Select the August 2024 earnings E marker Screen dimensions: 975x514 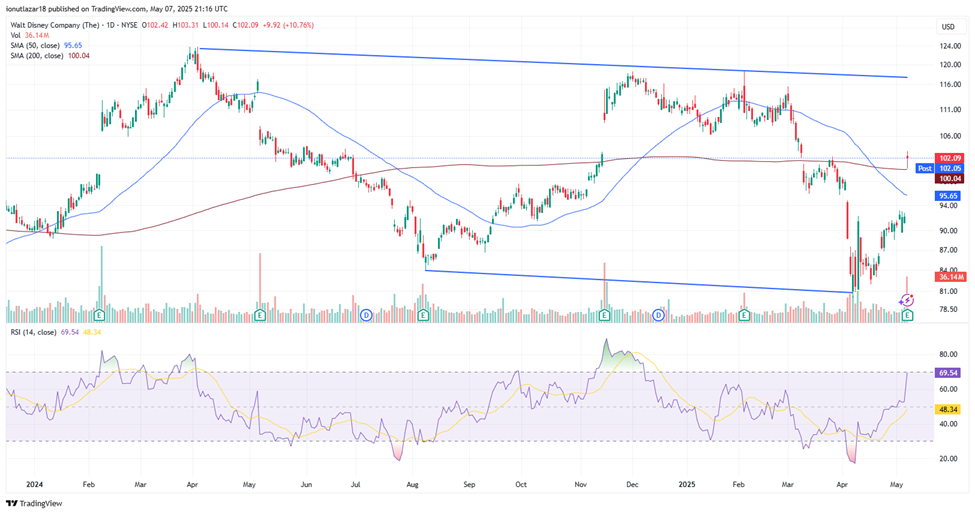tap(424, 315)
